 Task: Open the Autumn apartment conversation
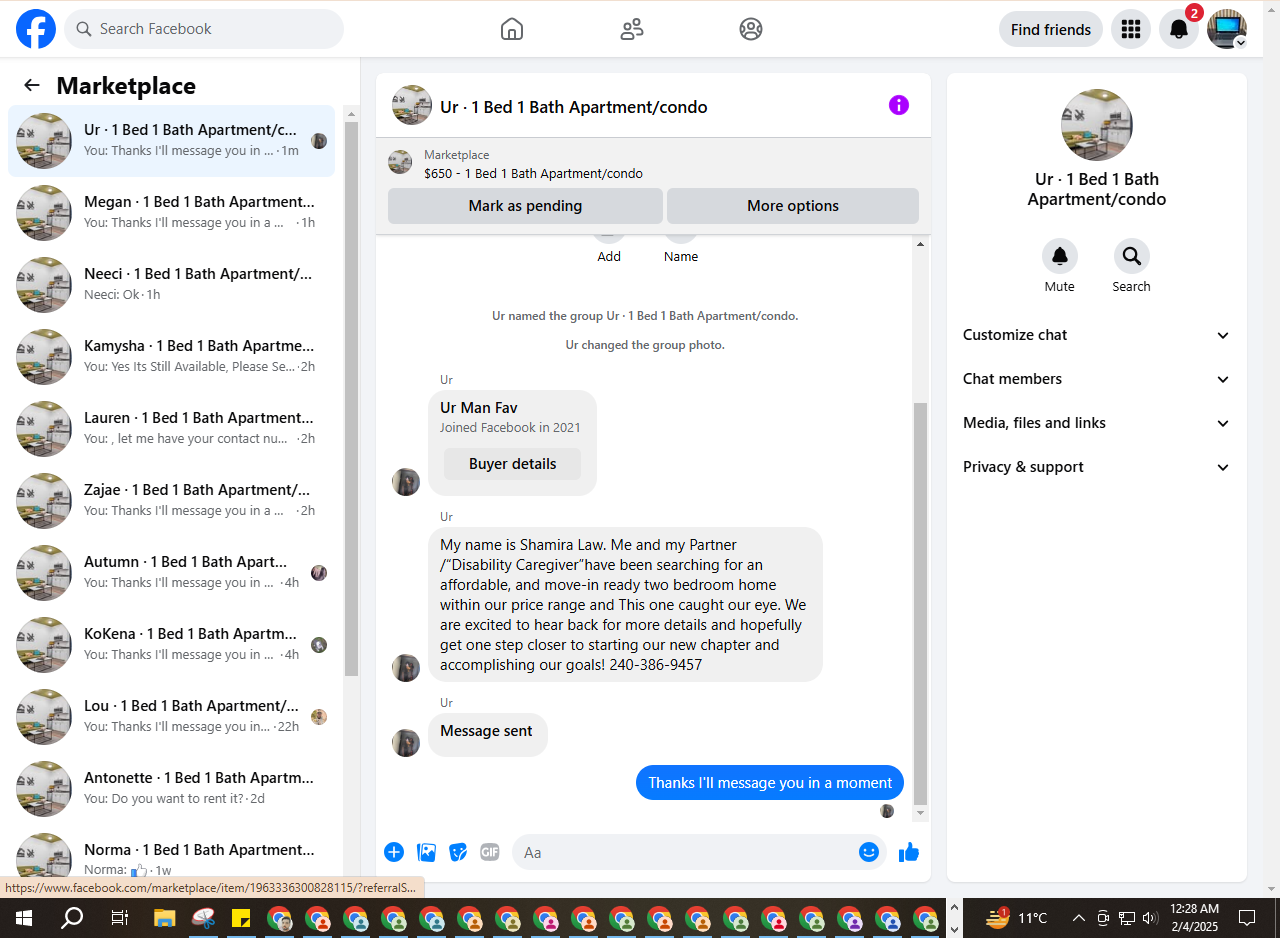click(171, 572)
